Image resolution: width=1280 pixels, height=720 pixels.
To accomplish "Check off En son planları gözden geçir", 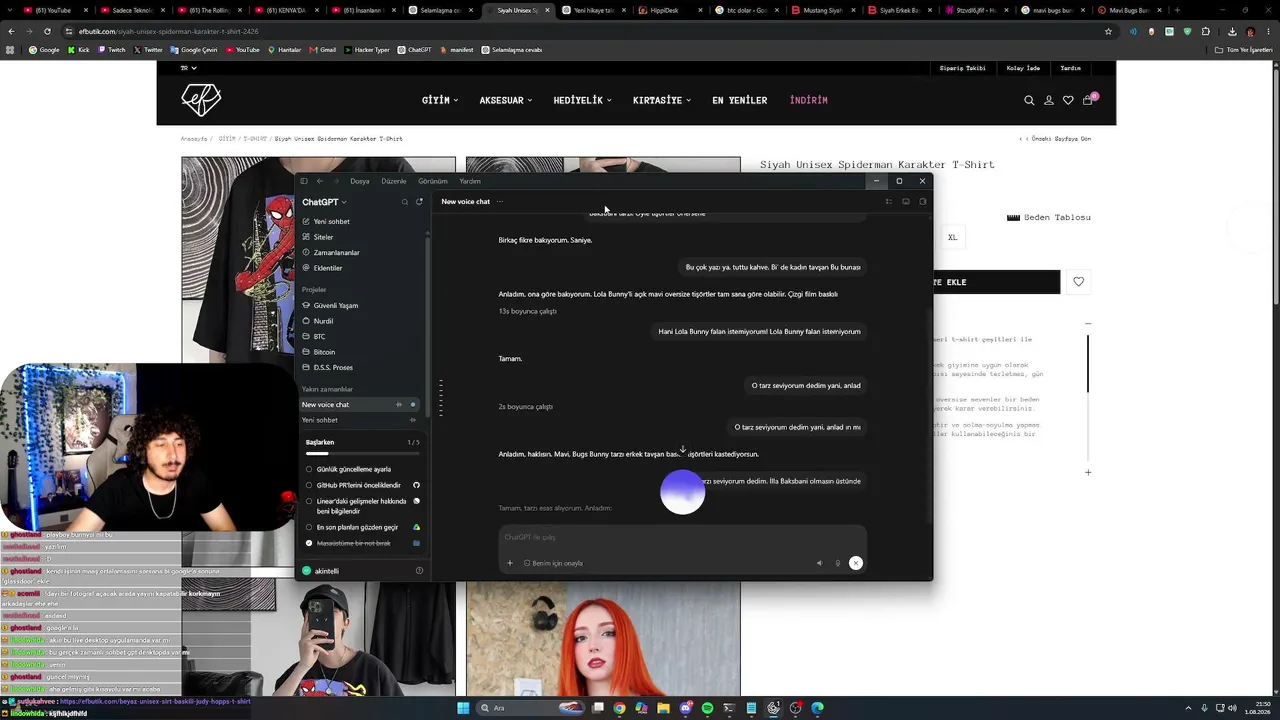I will coord(309,527).
